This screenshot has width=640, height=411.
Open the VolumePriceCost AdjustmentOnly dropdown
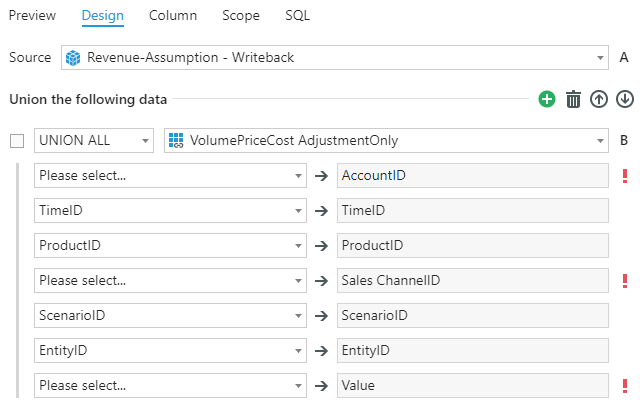tap(386, 141)
